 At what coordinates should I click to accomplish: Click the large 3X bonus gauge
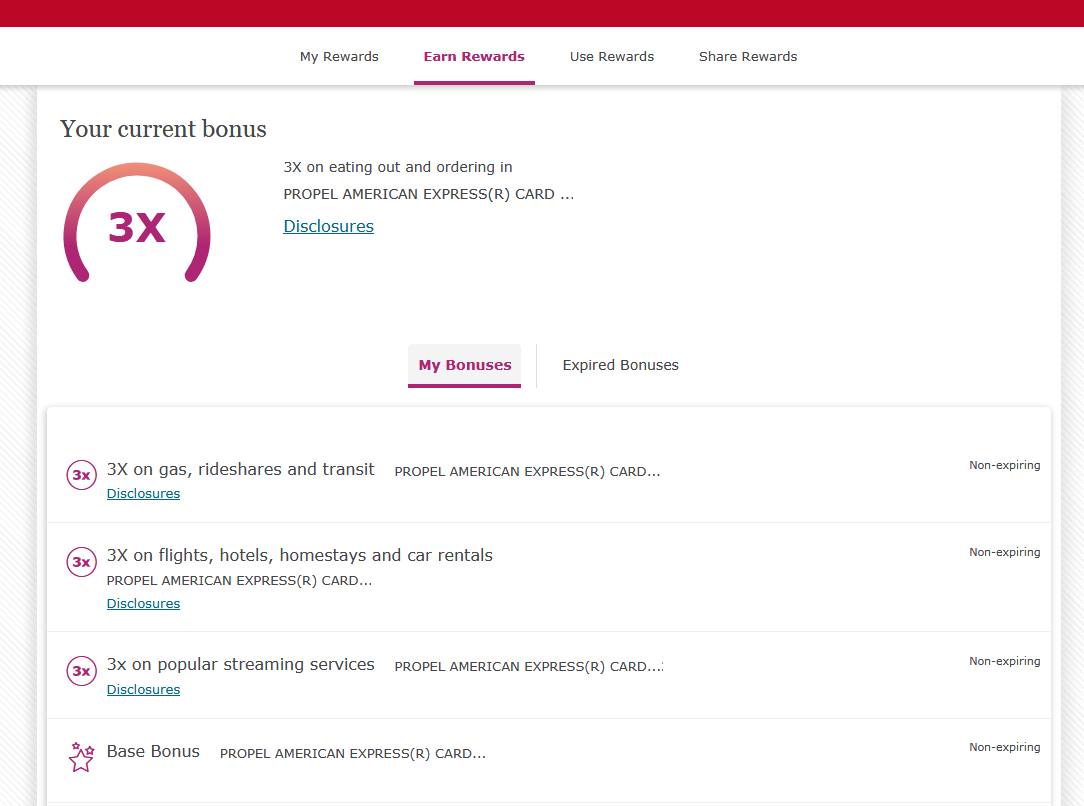tap(137, 223)
